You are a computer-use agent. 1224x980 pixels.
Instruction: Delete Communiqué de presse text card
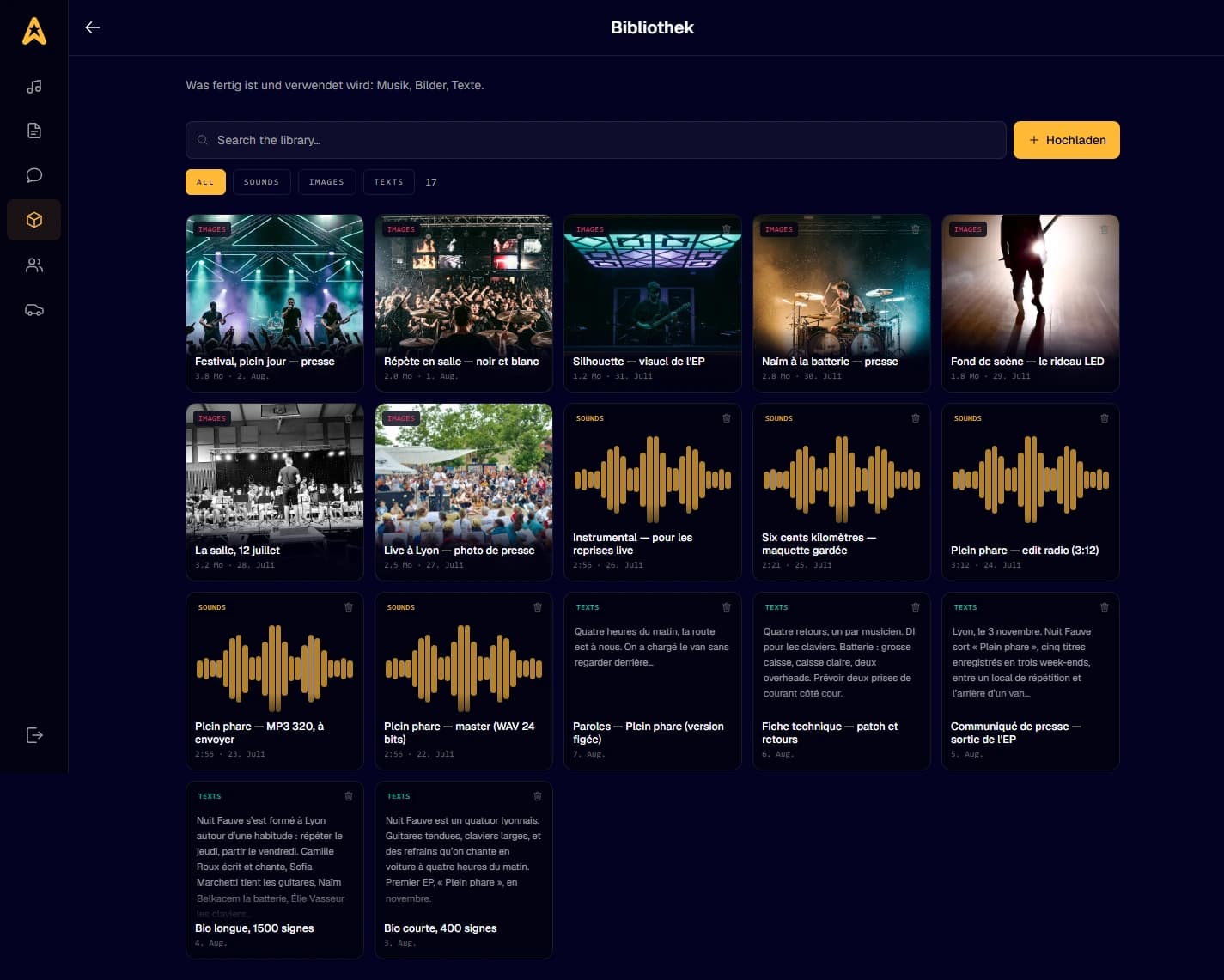1105,607
